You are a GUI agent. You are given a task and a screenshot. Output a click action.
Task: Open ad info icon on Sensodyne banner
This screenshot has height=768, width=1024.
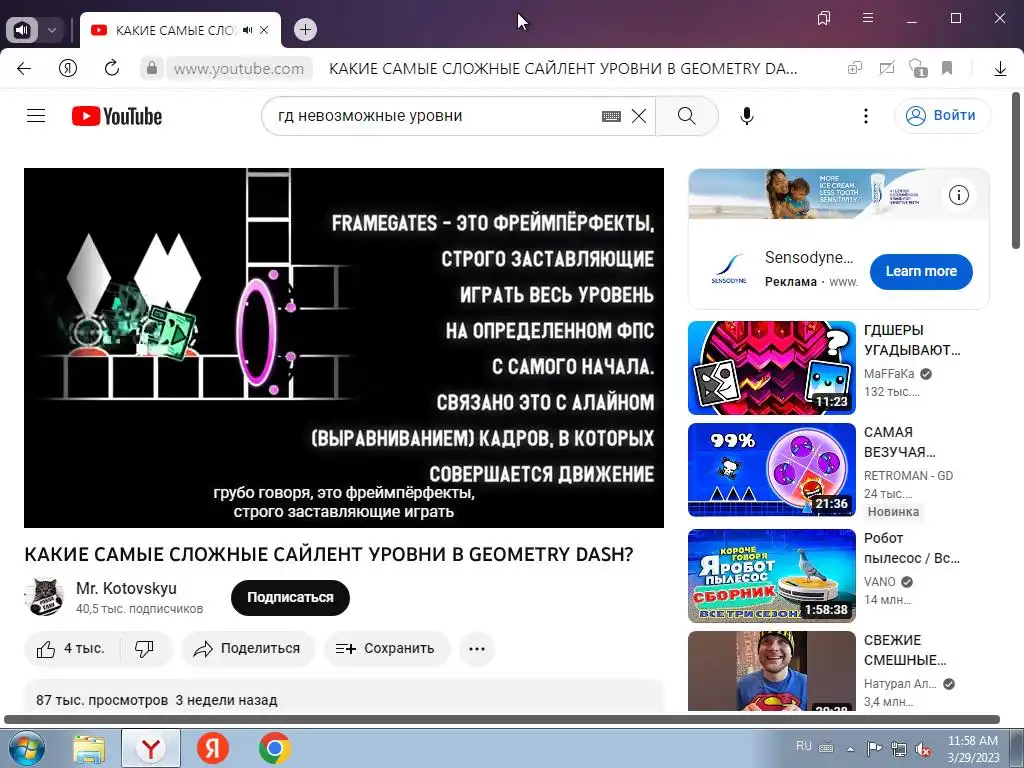(959, 195)
